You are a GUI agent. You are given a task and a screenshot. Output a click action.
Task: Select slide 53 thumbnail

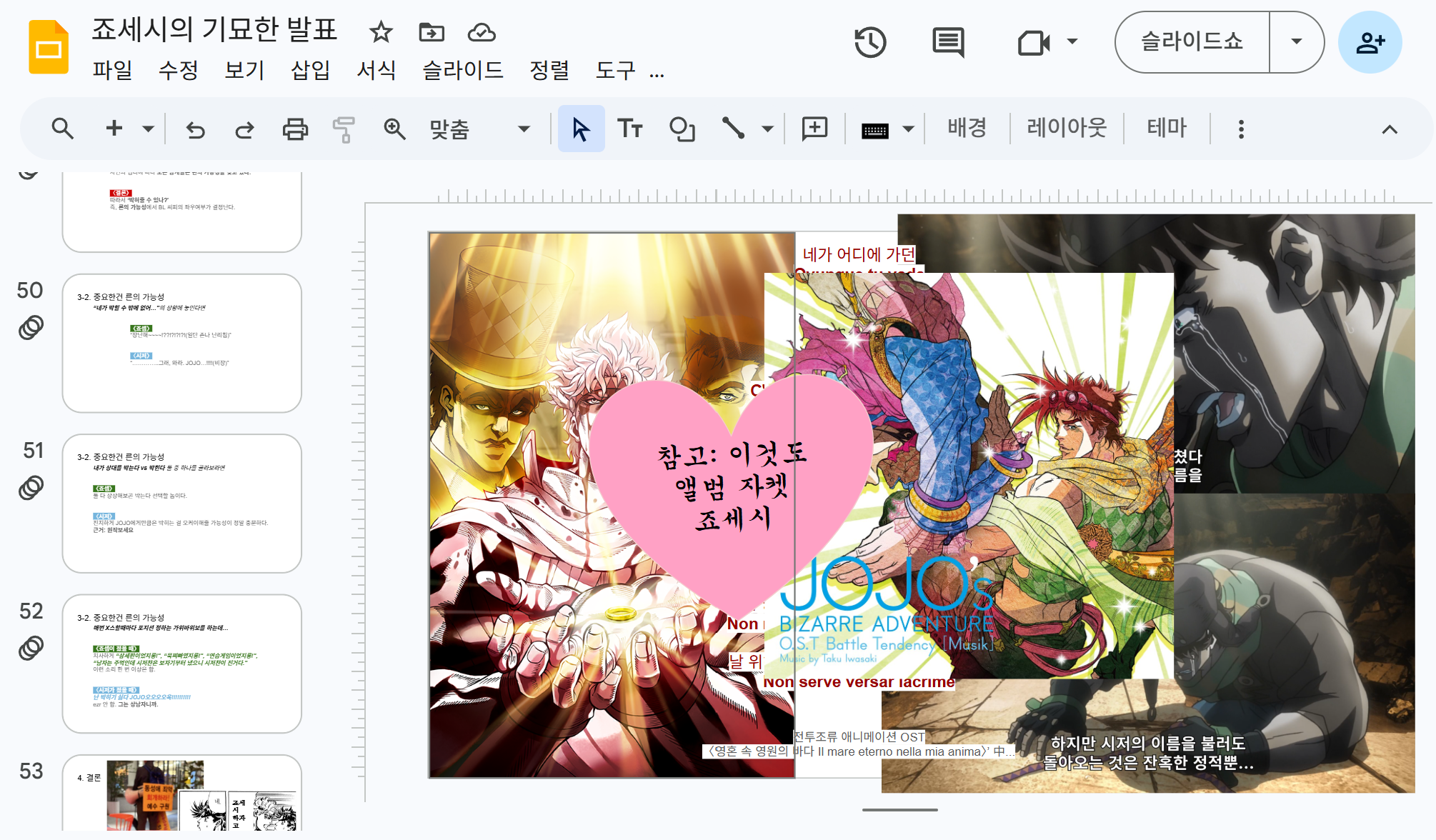click(x=182, y=793)
